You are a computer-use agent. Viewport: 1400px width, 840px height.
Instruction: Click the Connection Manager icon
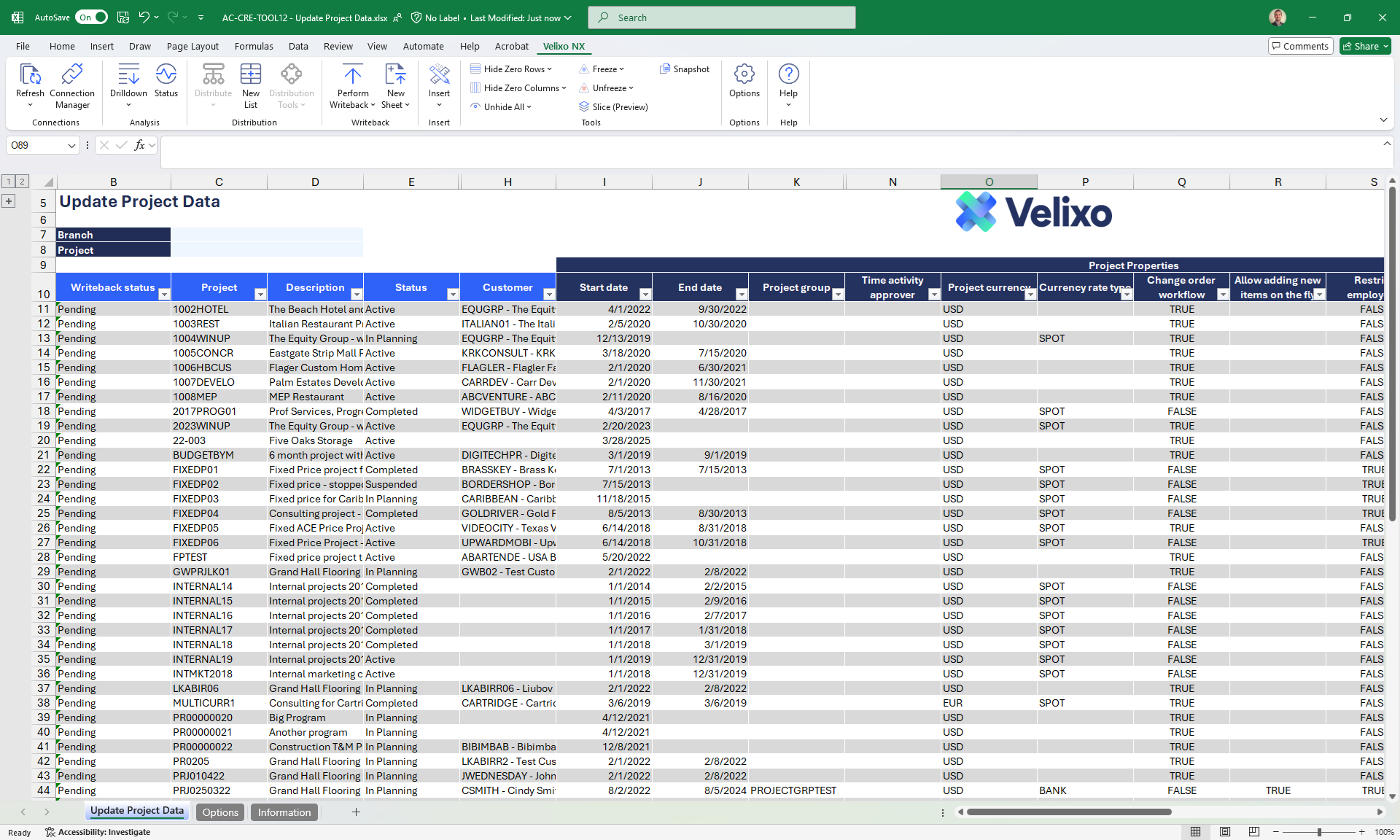pyautogui.click(x=71, y=74)
